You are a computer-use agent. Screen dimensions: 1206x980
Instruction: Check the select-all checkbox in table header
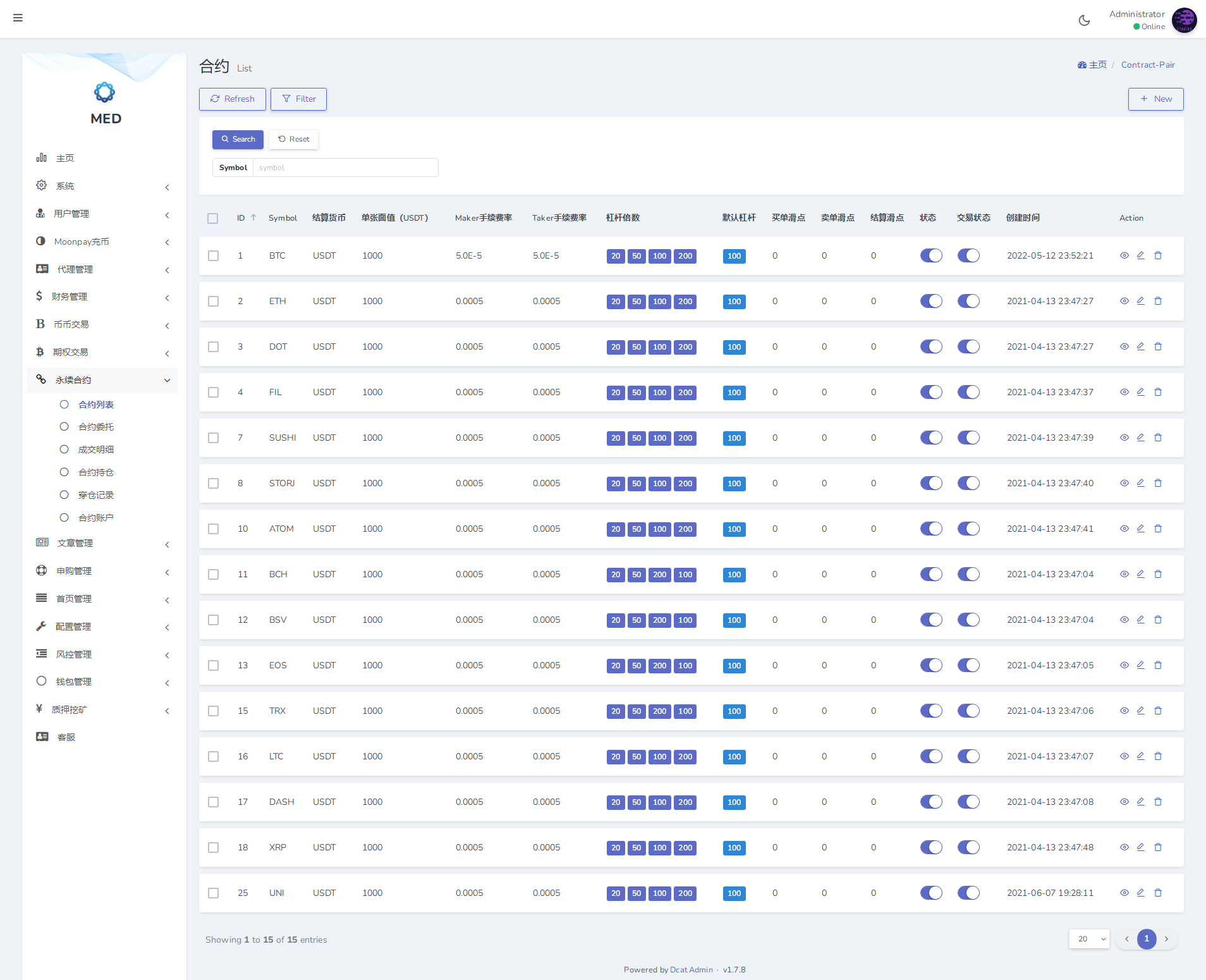pyautogui.click(x=213, y=218)
